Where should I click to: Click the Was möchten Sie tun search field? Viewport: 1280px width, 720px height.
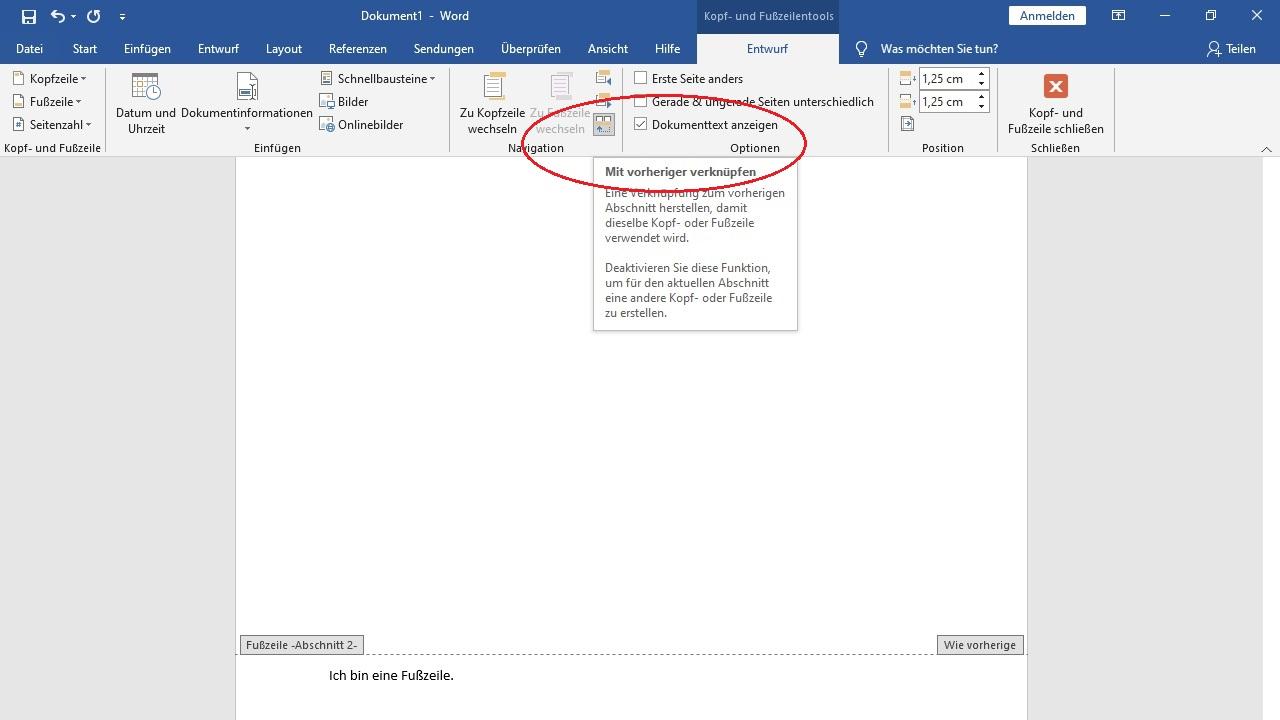(x=938, y=49)
